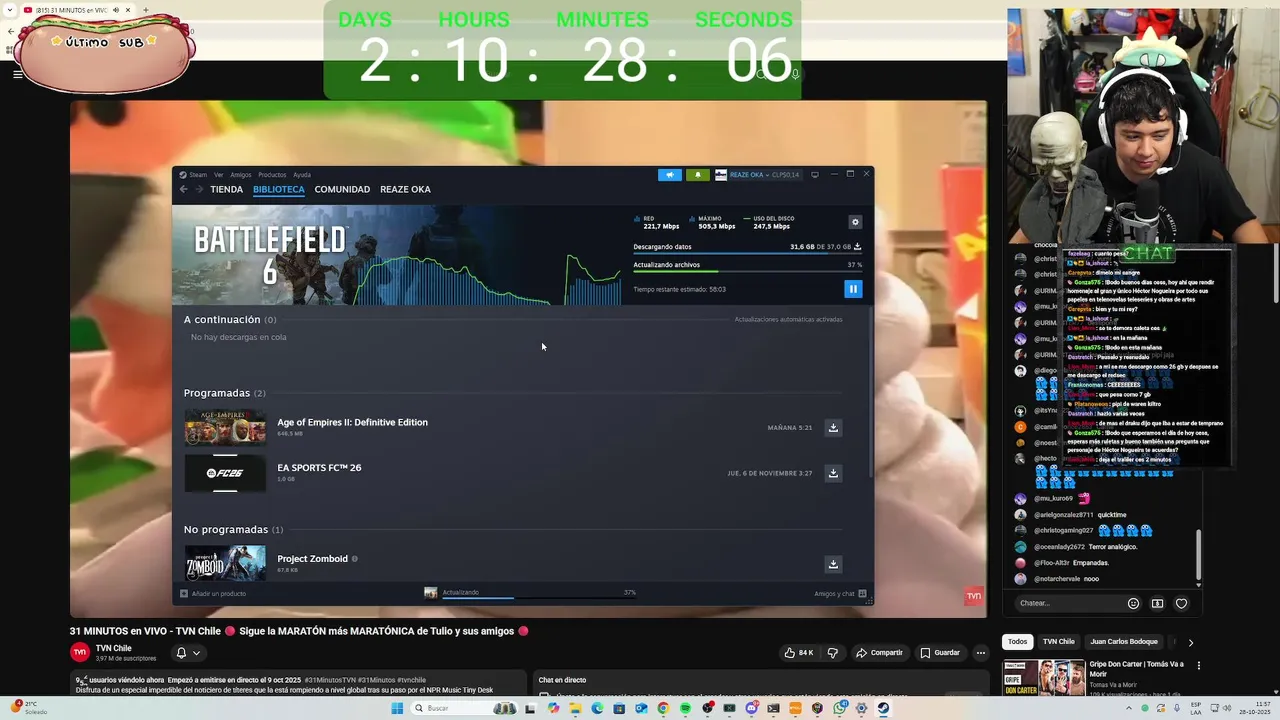The width and height of the screenshot is (1280, 720).
Task: Open Steam from the taskbar
Action: (x=883, y=708)
